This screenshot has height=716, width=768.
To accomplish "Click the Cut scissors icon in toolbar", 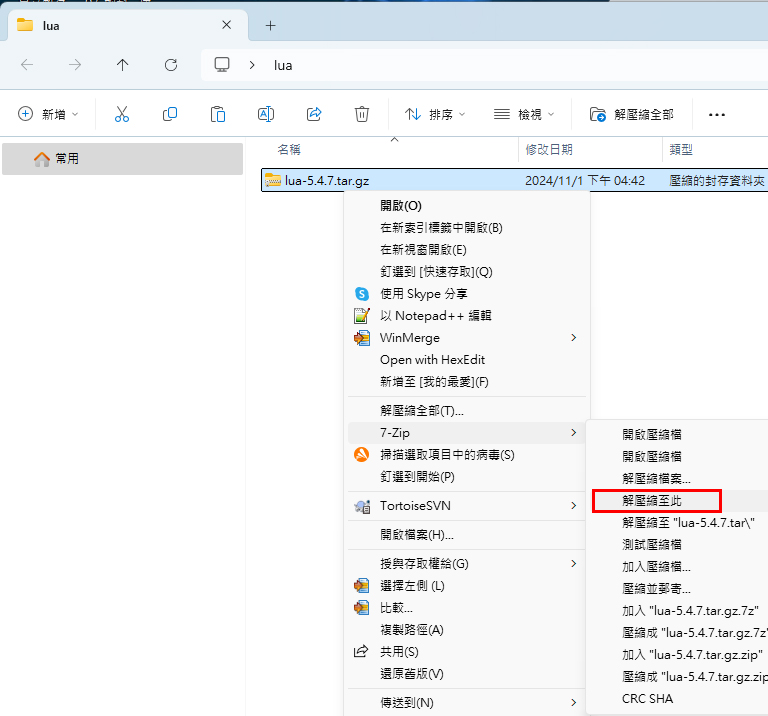I will [121, 114].
